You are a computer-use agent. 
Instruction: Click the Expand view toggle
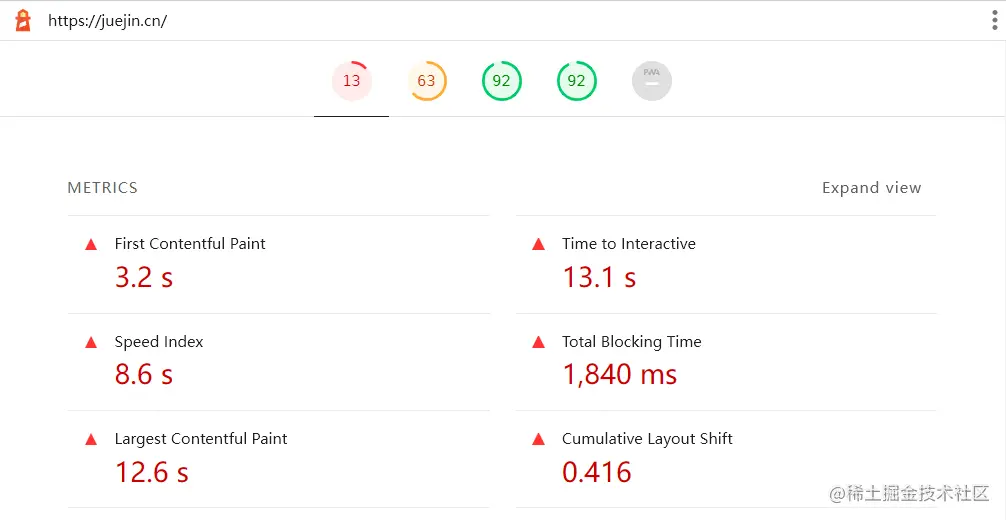[871, 188]
